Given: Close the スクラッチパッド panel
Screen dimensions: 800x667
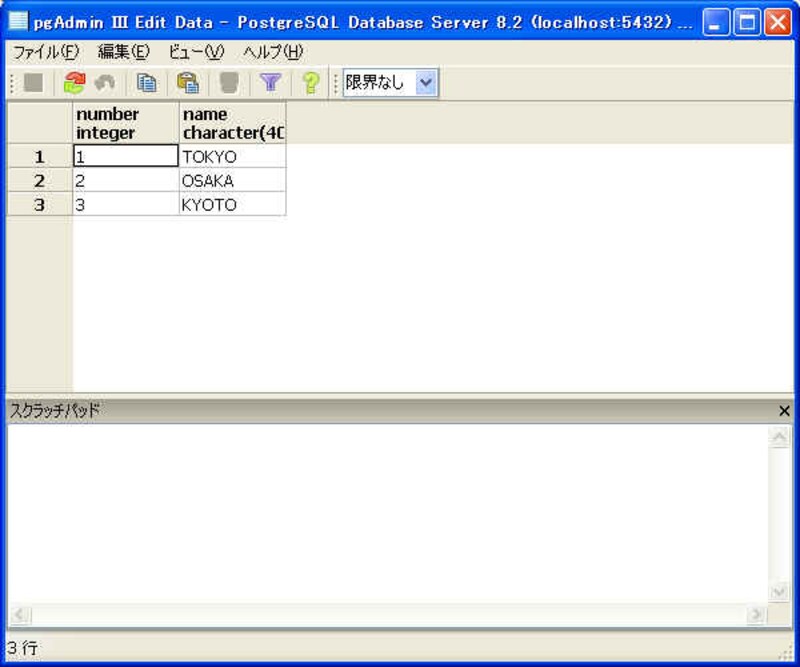Looking at the screenshot, I should (784, 411).
